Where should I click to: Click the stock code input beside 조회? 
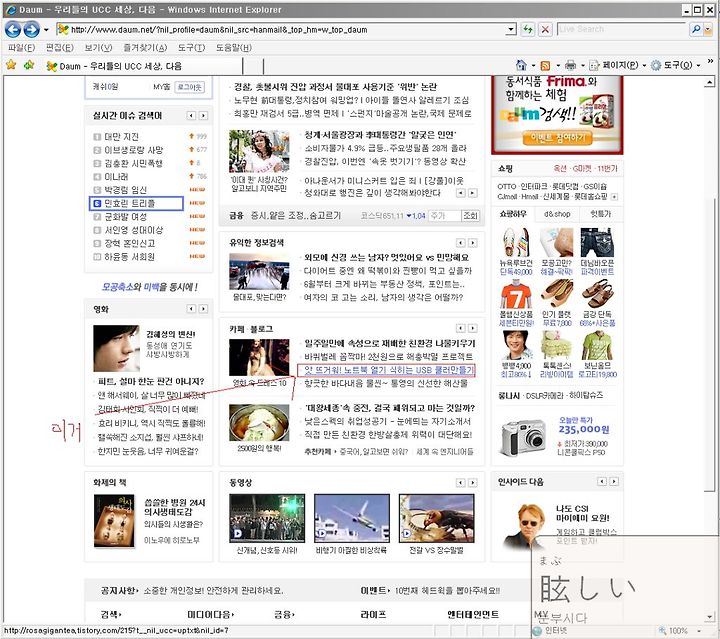pyautogui.click(x=444, y=216)
